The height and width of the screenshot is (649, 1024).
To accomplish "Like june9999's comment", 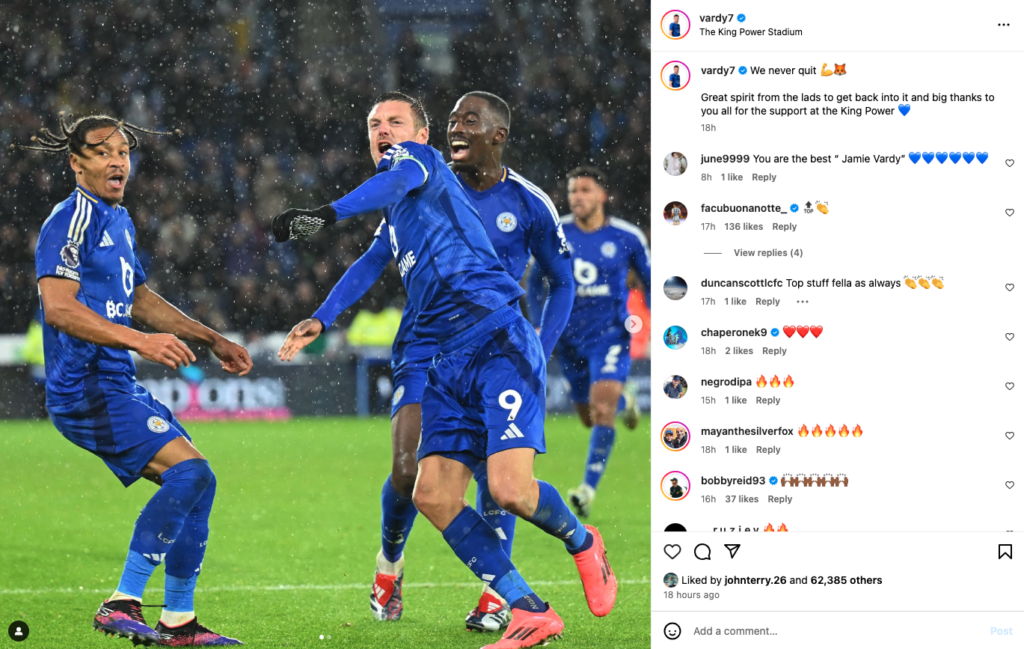I will click(1009, 163).
